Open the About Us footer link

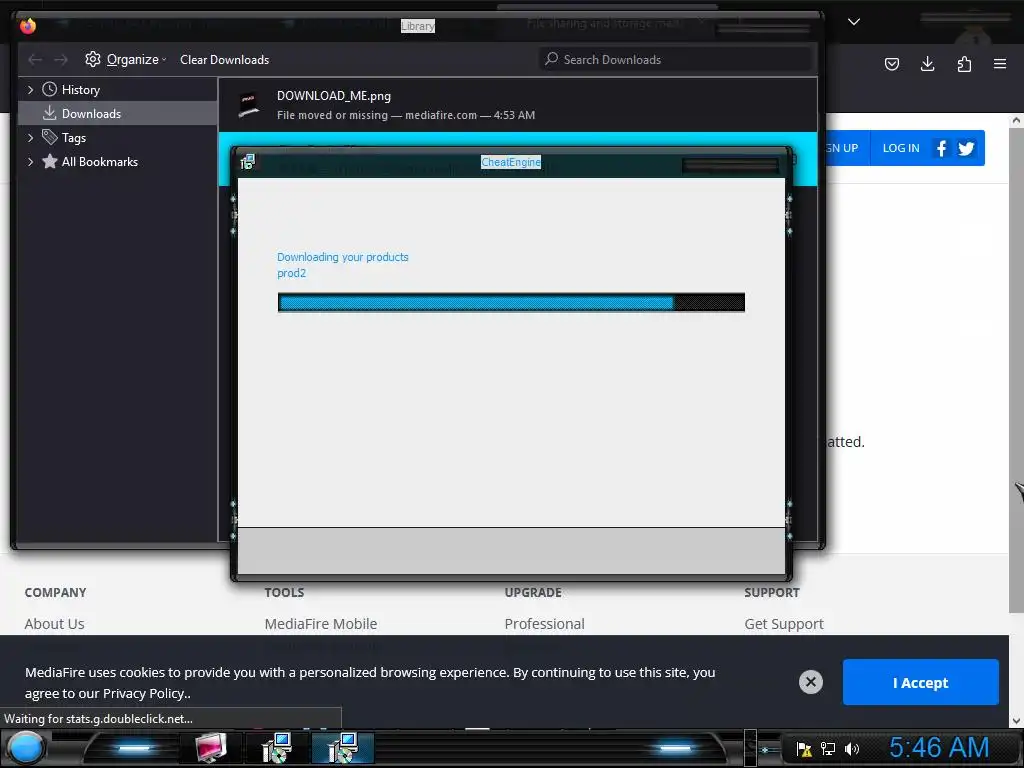(x=55, y=624)
